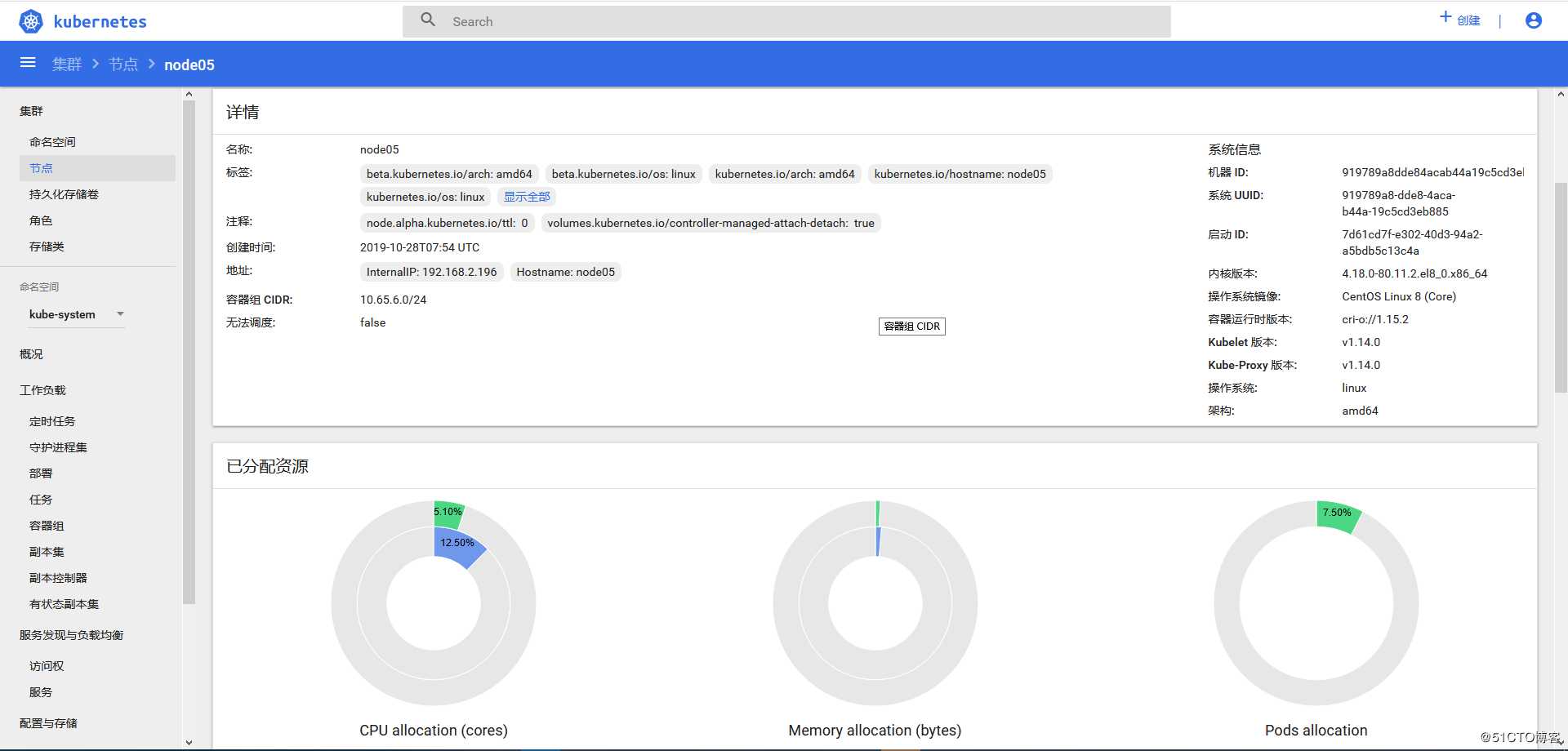Open 存储类 sidebar item
The height and width of the screenshot is (751, 1568).
pyautogui.click(x=47, y=247)
